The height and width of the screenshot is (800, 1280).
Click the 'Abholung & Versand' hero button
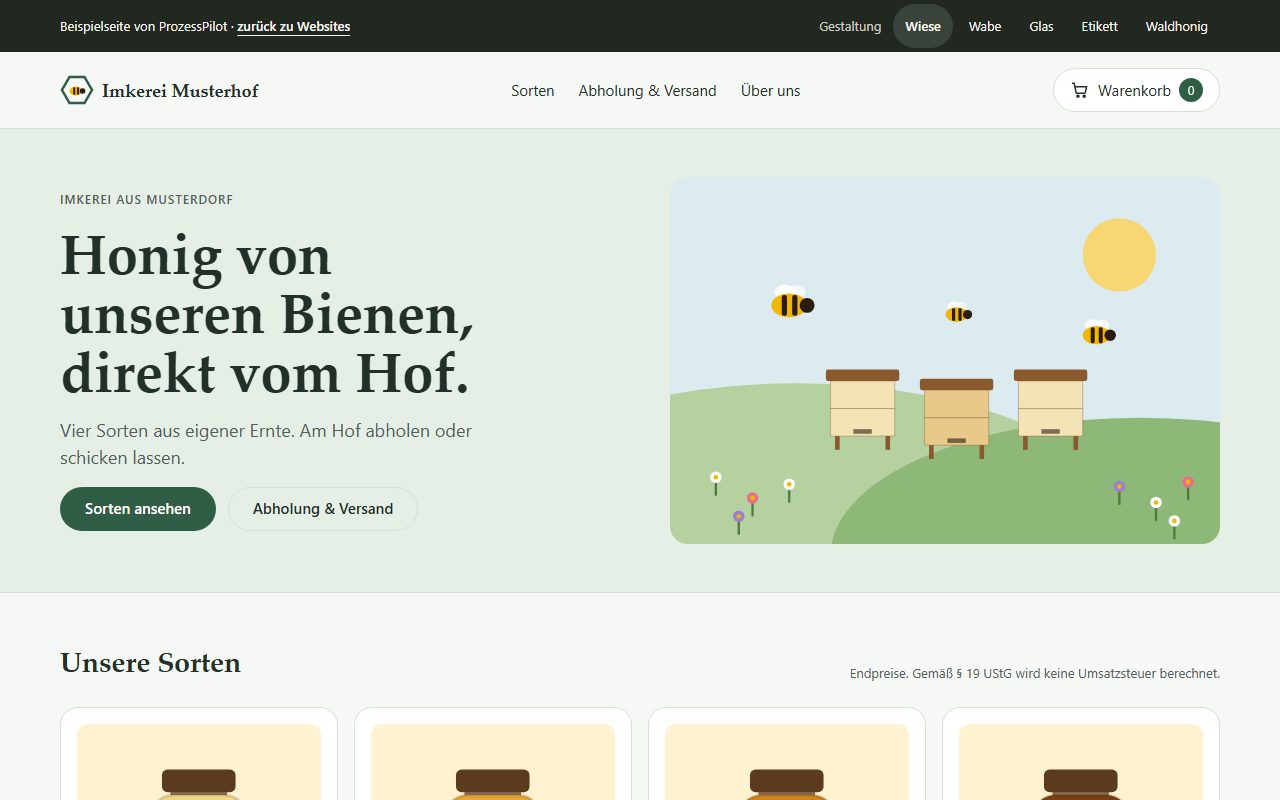[323, 509]
